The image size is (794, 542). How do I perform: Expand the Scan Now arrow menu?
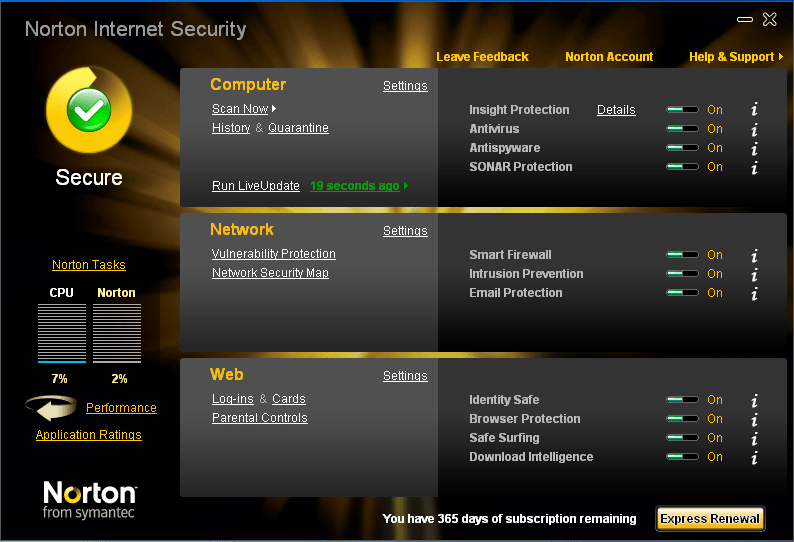click(x=274, y=109)
